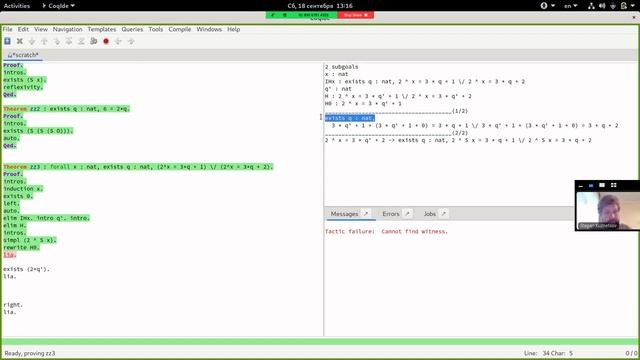Open the Templates menu

[x=102, y=29]
